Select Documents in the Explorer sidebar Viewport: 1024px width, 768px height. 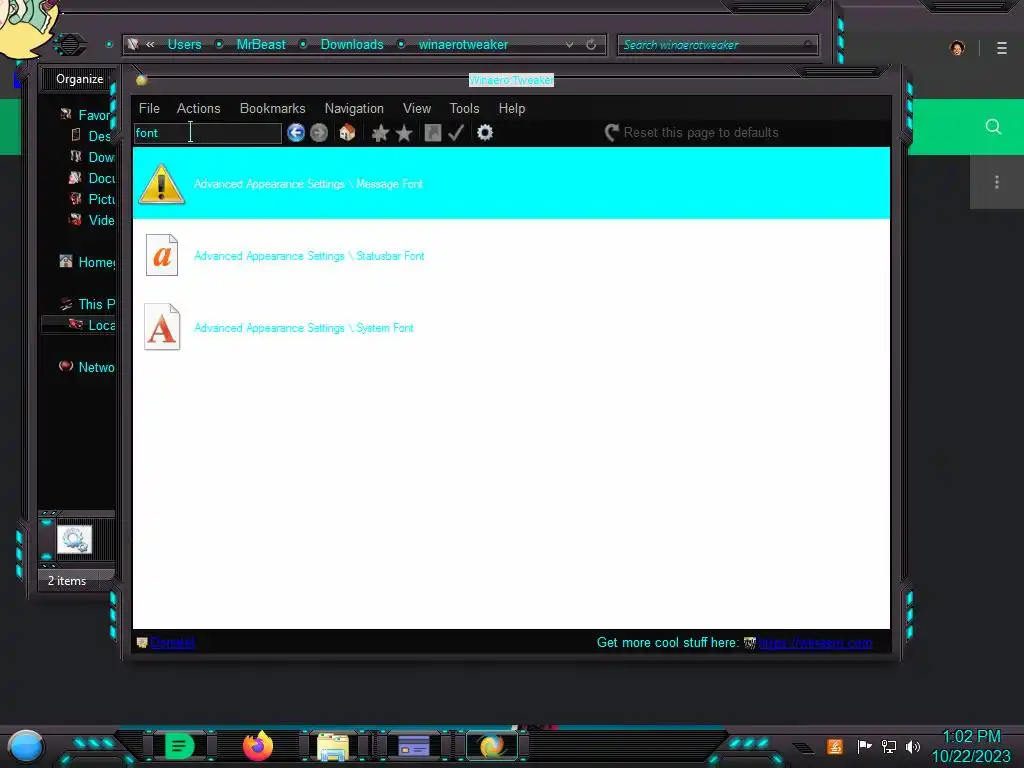[x=92, y=178]
